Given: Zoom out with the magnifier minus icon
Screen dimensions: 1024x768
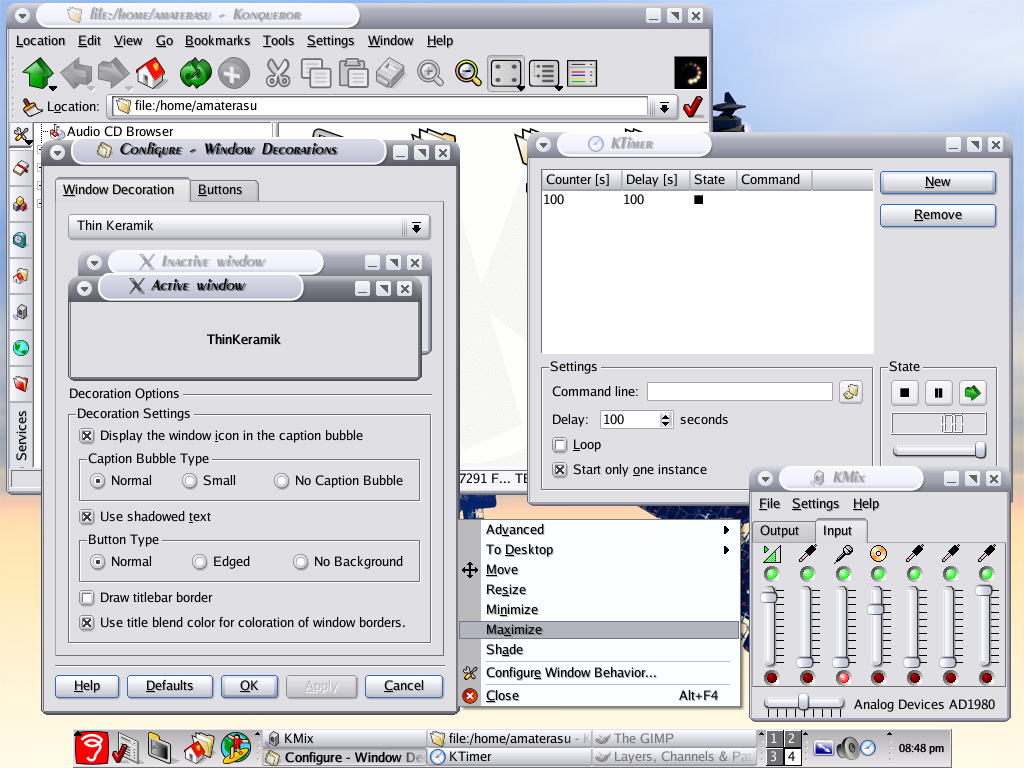Looking at the screenshot, I should [x=468, y=72].
